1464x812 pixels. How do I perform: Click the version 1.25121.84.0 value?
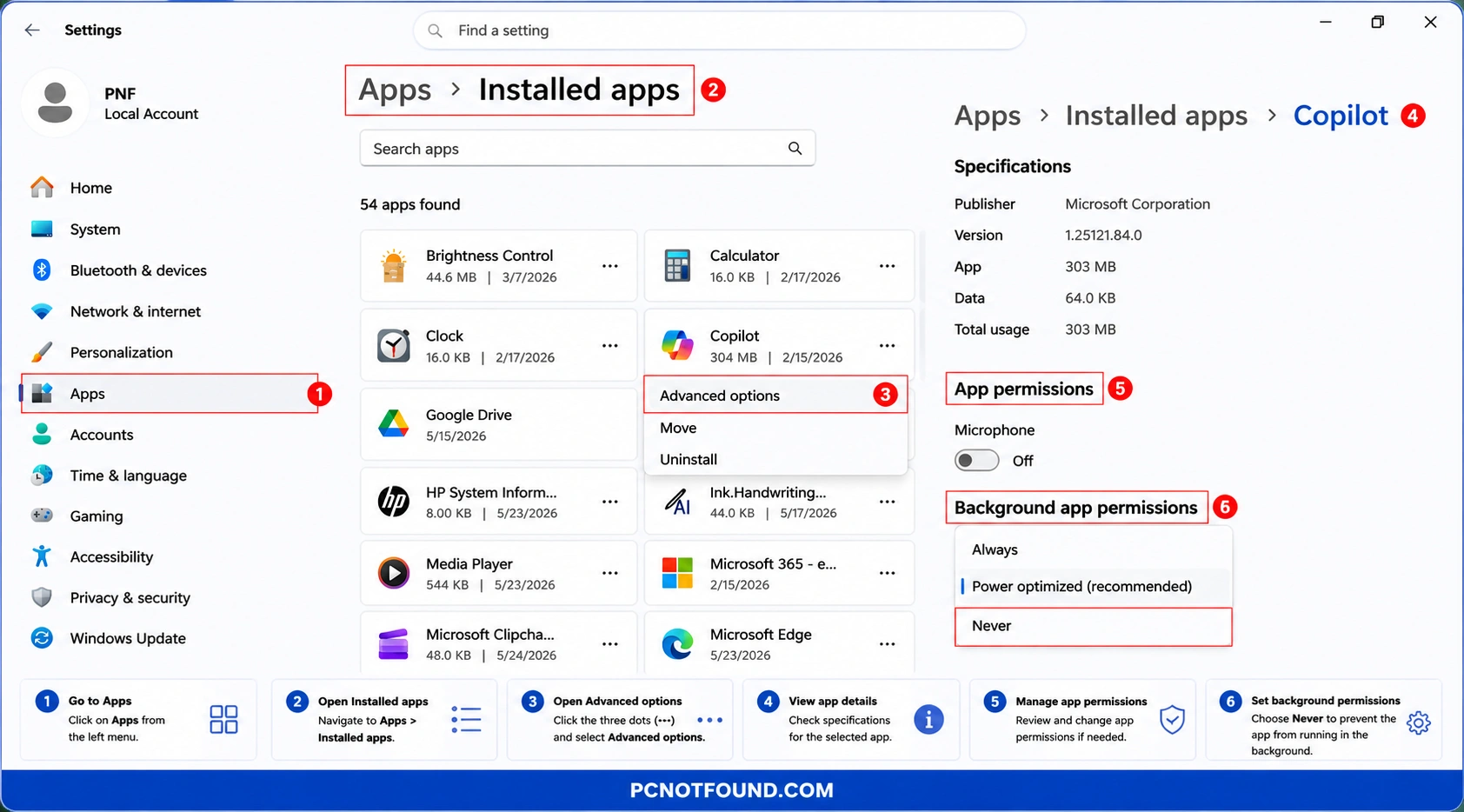coord(1103,236)
